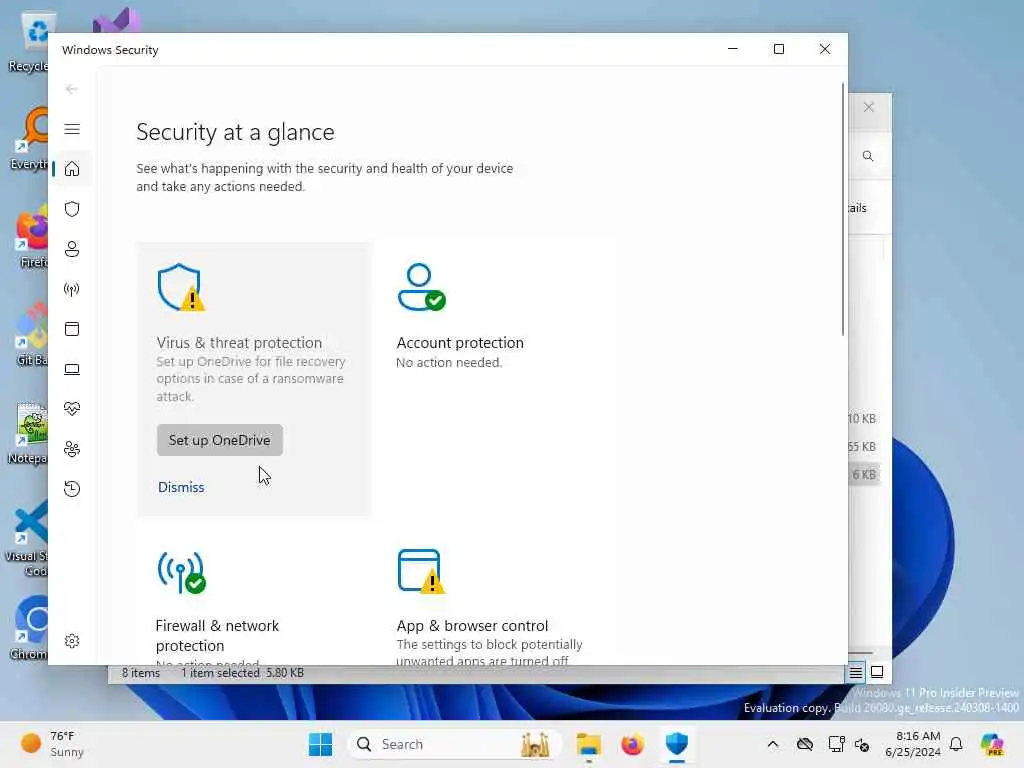Viewport: 1024px width, 768px height.
Task: Dismiss the OneDrive recommendation
Action: click(x=181, y=487)
